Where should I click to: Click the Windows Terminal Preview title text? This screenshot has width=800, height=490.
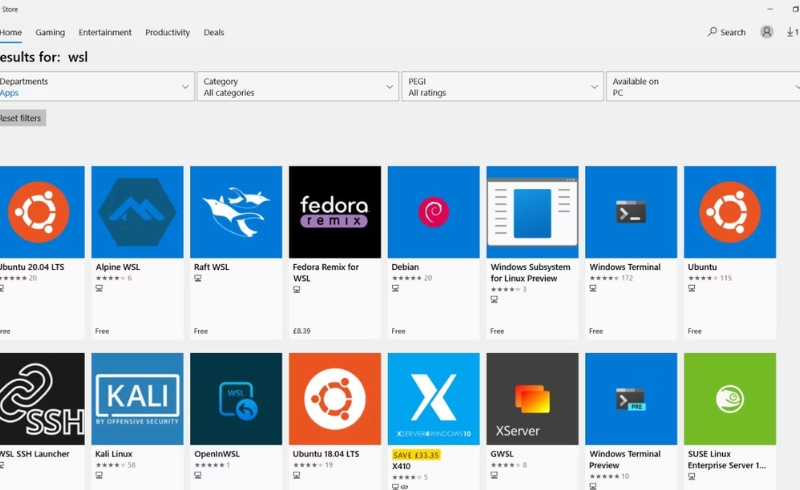tap(625, 459)
